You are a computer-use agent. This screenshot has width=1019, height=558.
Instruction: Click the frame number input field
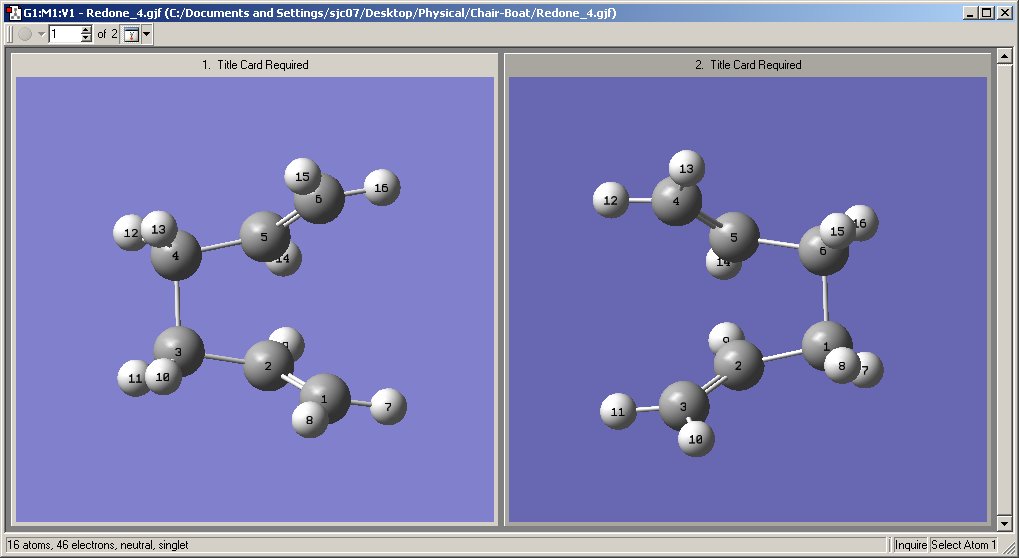[x=63, y=34]
